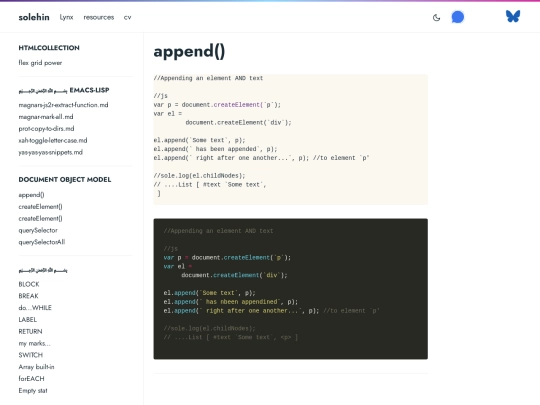This screenshot has height=405, width=540.
Task: Open the SWITCH sidebar link
Action: click(31, 355)
